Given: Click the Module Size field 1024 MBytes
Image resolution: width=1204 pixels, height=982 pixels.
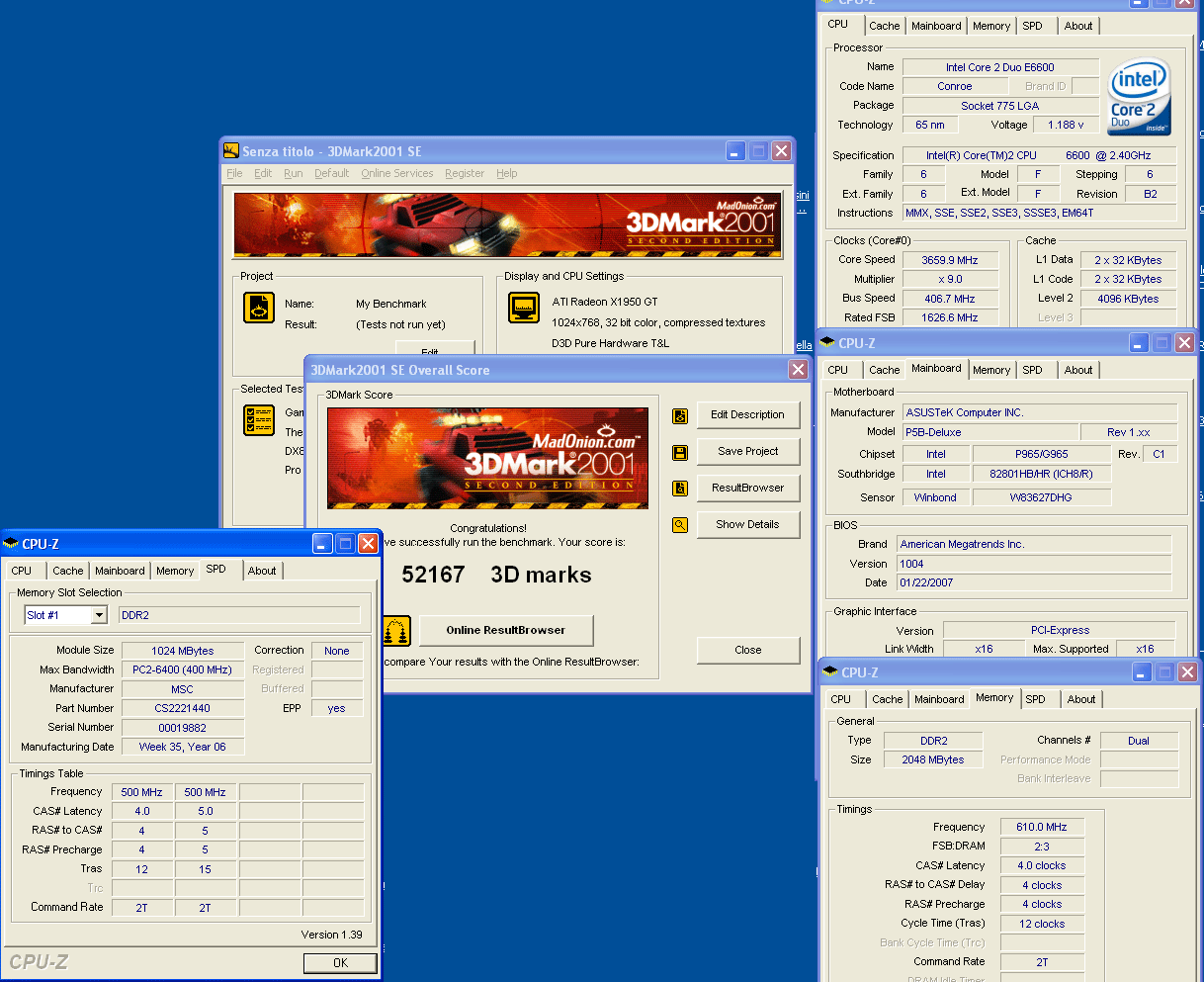Looking at the screenshot, I should 182,651.
